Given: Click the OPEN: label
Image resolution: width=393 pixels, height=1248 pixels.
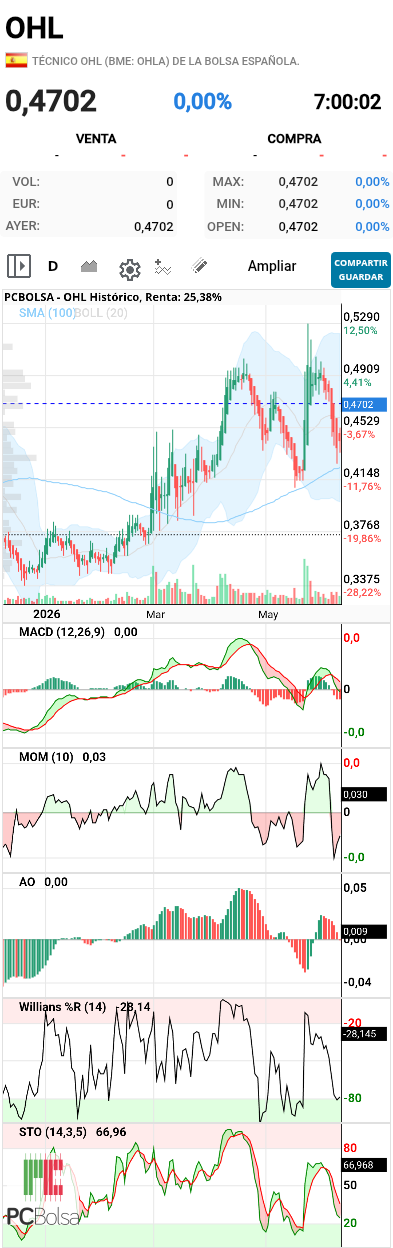Looking at the screenshot, I should [226, 226].
